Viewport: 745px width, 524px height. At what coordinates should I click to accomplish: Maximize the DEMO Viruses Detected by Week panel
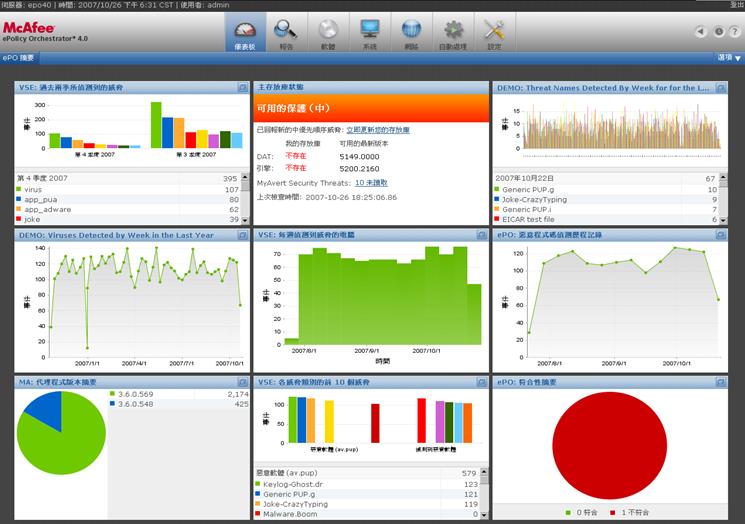click(243, 235)
